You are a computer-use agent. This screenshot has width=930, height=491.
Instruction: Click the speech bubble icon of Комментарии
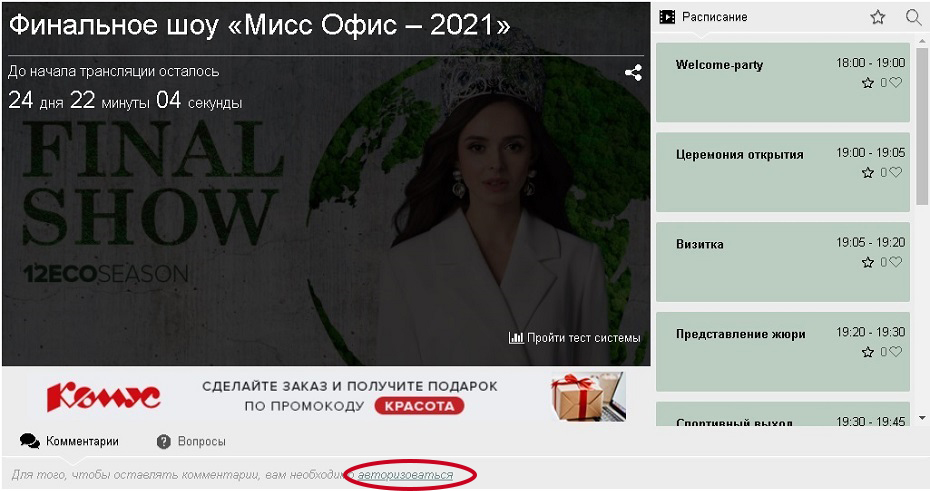pos(30,441)
